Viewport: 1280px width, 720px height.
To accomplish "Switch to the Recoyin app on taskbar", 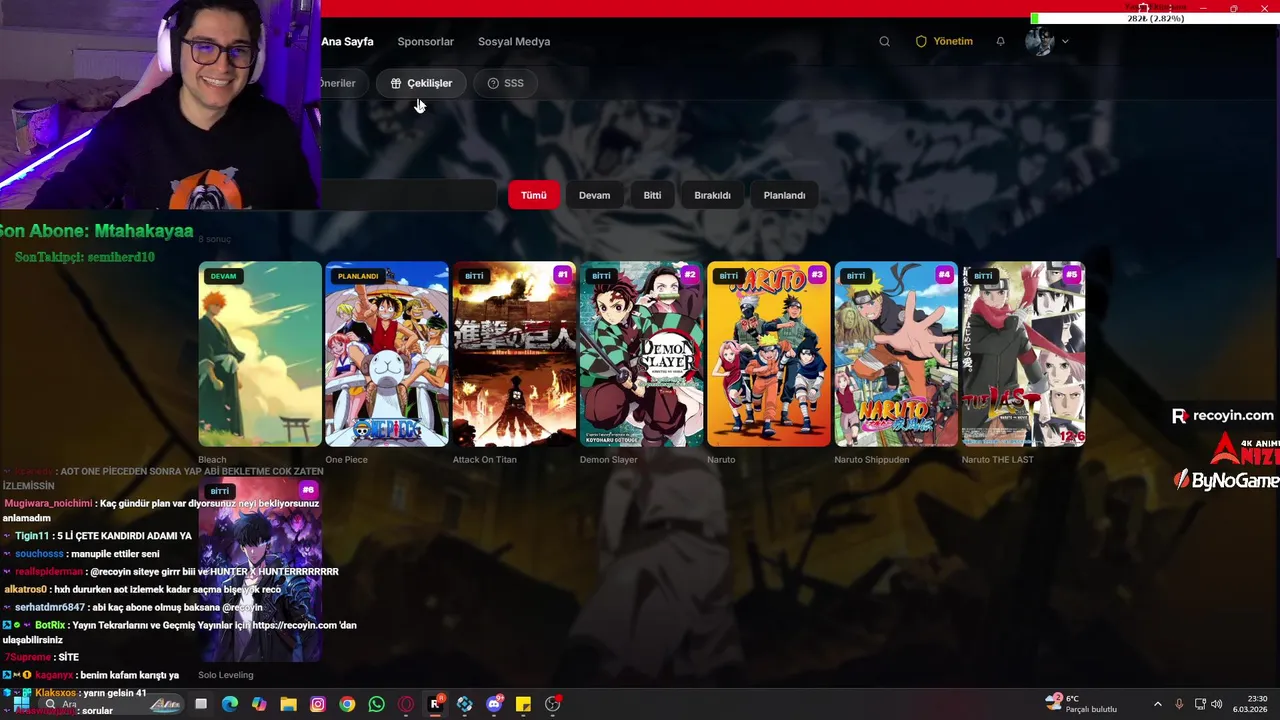I will pyautogui.click(x=436, y=704).
